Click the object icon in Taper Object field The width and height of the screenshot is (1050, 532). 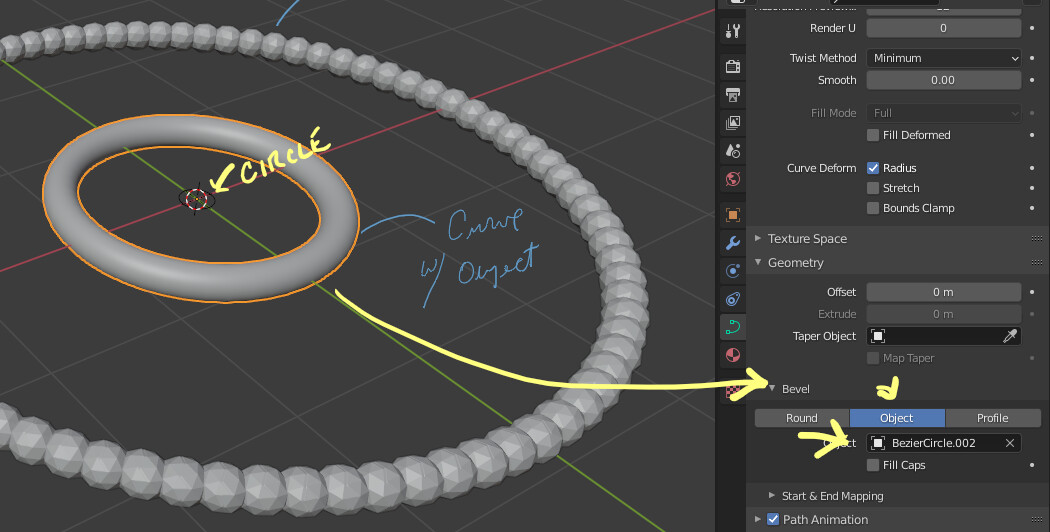pyautogui.click(x=878, y=336)
